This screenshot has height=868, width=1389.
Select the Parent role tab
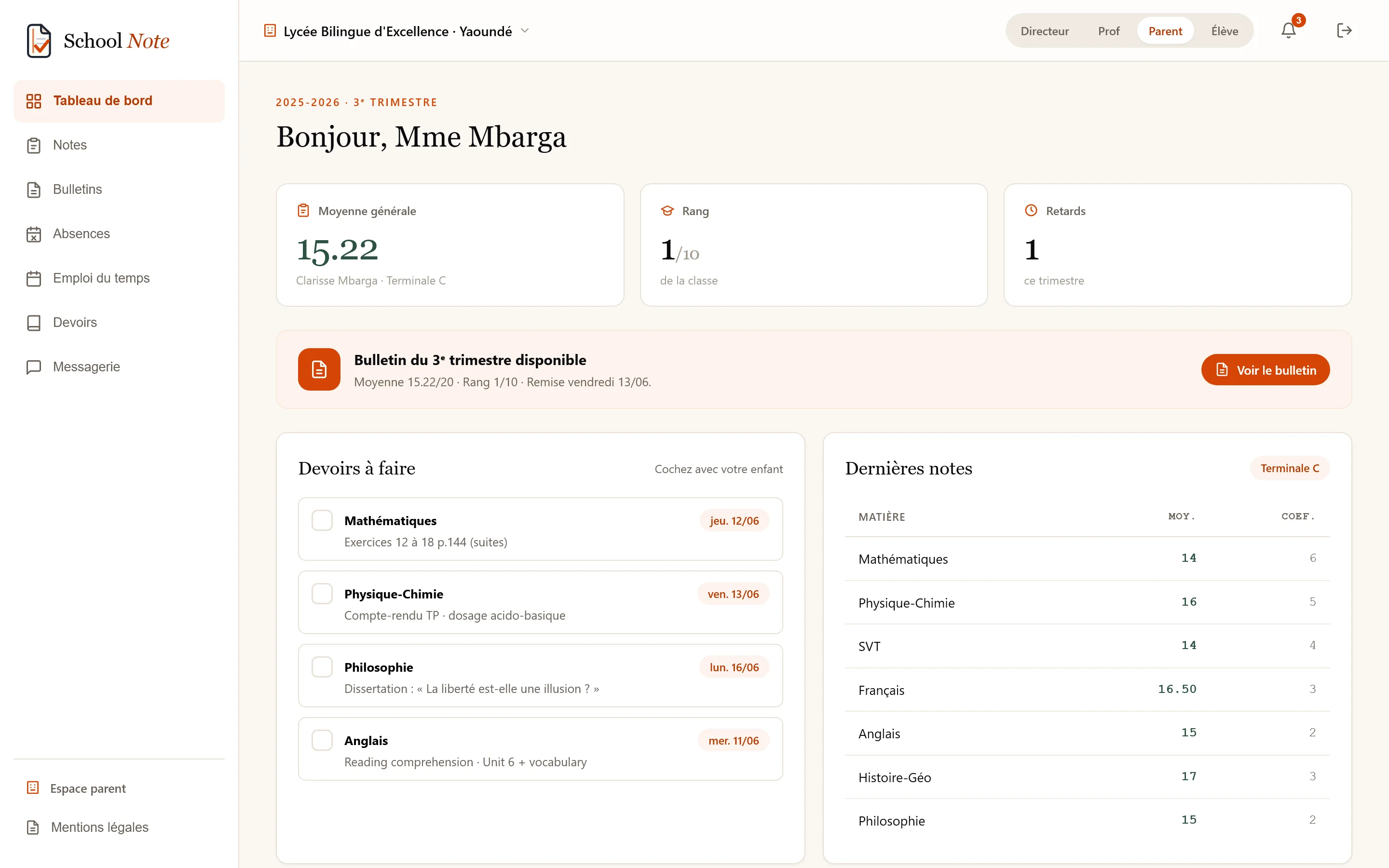click(x=1165, y=31)
